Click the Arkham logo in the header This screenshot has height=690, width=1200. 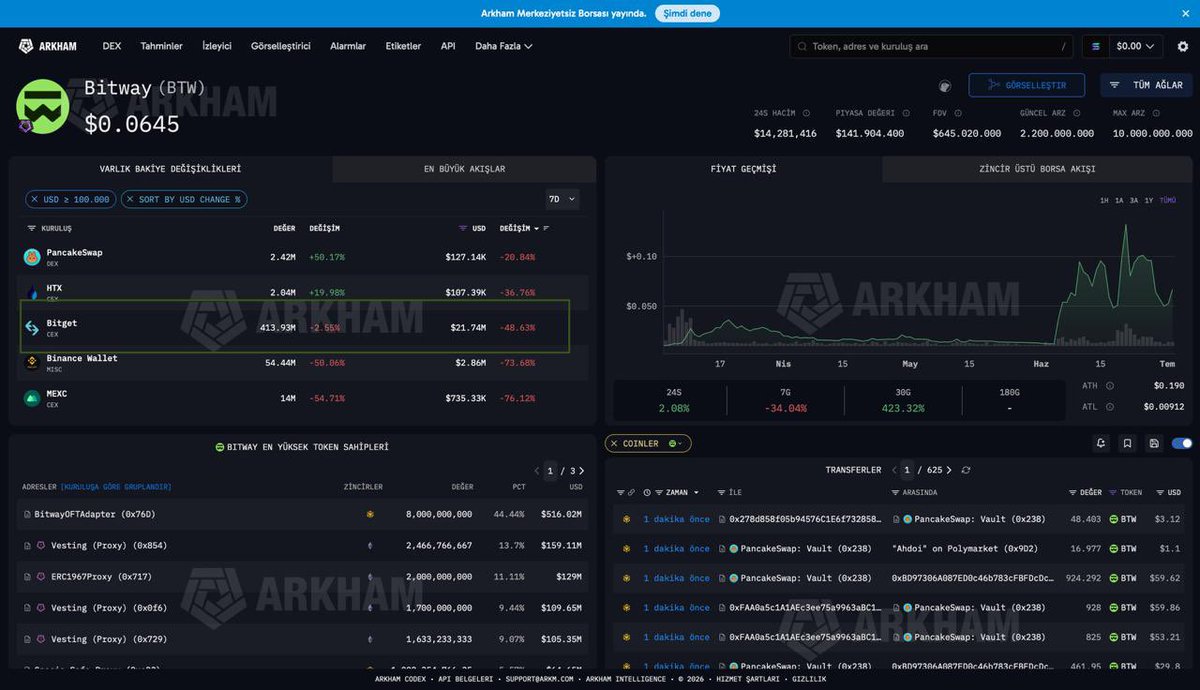pos(47,46)
